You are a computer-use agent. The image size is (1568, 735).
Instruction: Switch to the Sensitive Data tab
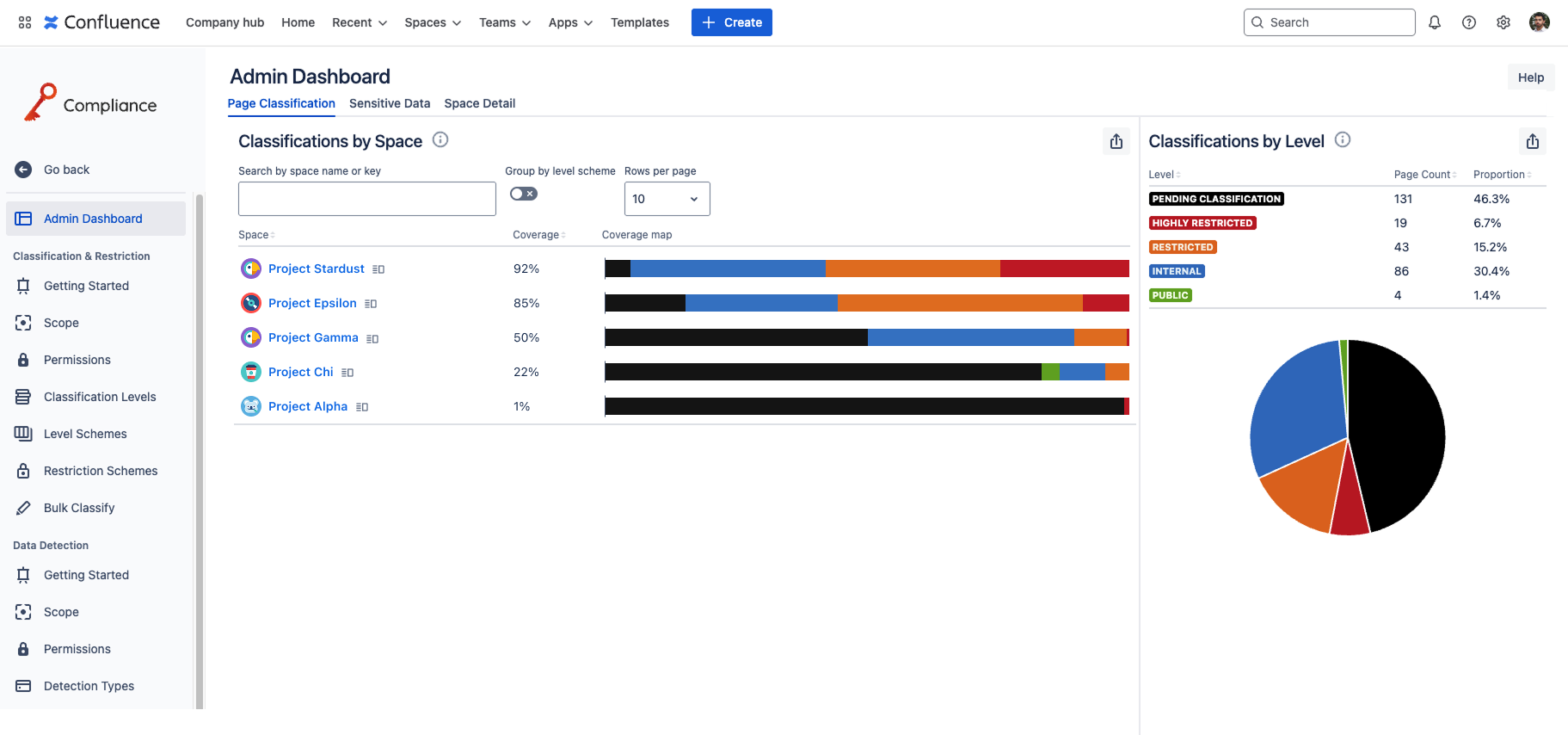(x=389, y=103)
